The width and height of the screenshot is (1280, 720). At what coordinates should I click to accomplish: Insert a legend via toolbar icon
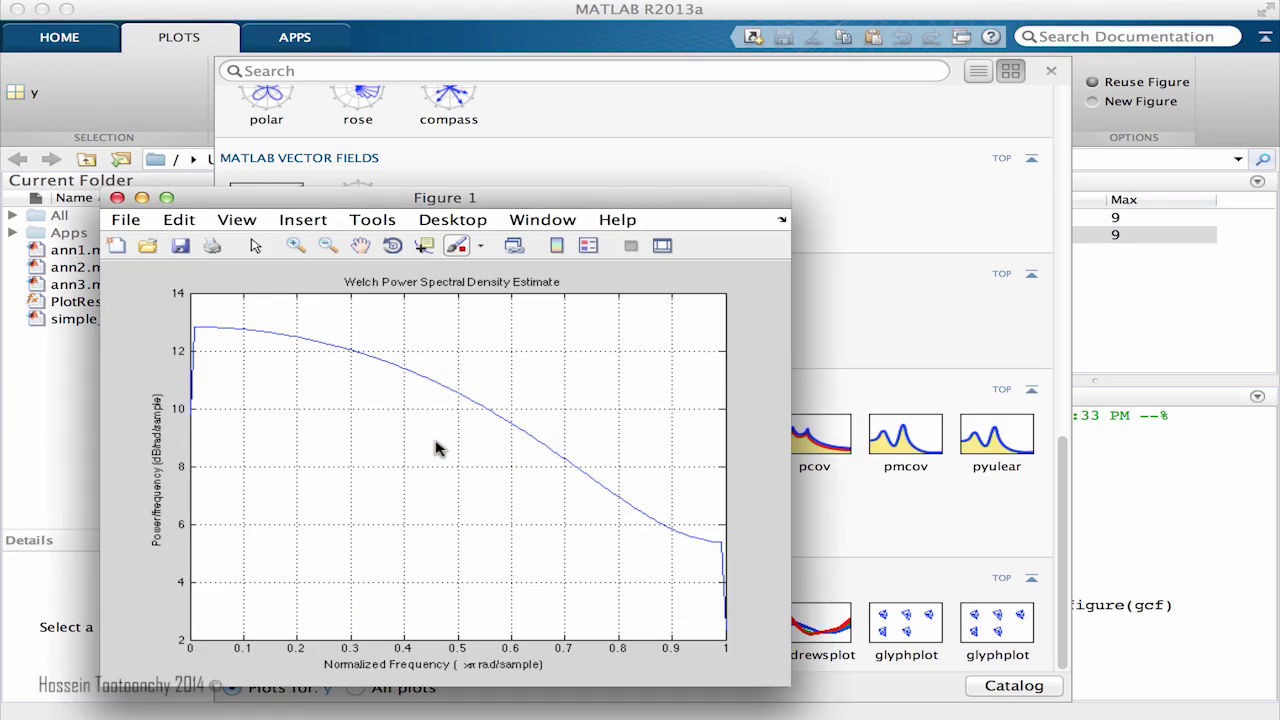[588, 245]
